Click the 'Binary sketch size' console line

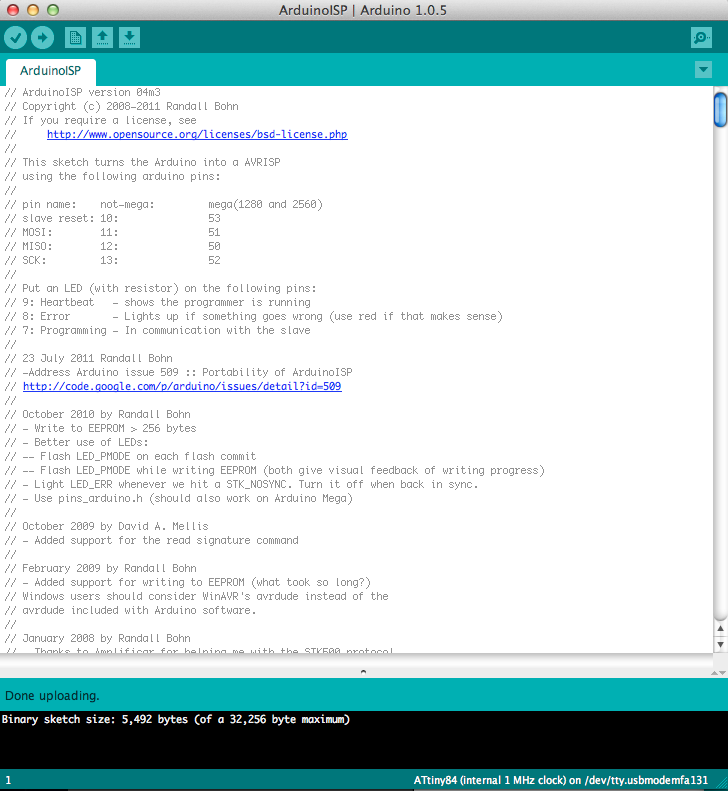(x=176, y=719)
